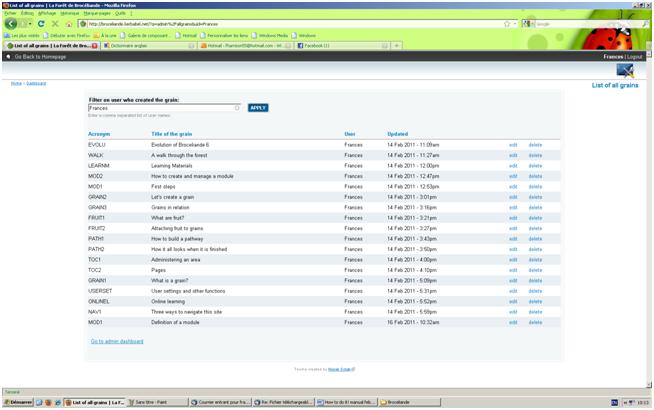Click edit for the GRAIN2 grain
Viewport: 654px width, 410px height.
(513, 197)
